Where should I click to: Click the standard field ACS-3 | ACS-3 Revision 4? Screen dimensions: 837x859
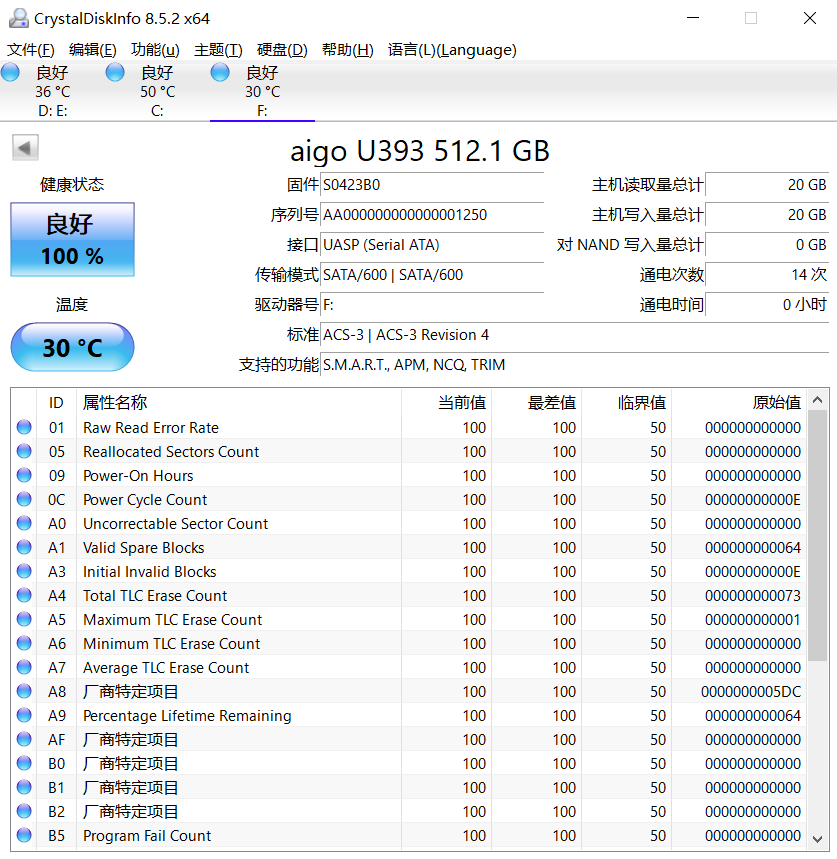(x=575, y=335)
